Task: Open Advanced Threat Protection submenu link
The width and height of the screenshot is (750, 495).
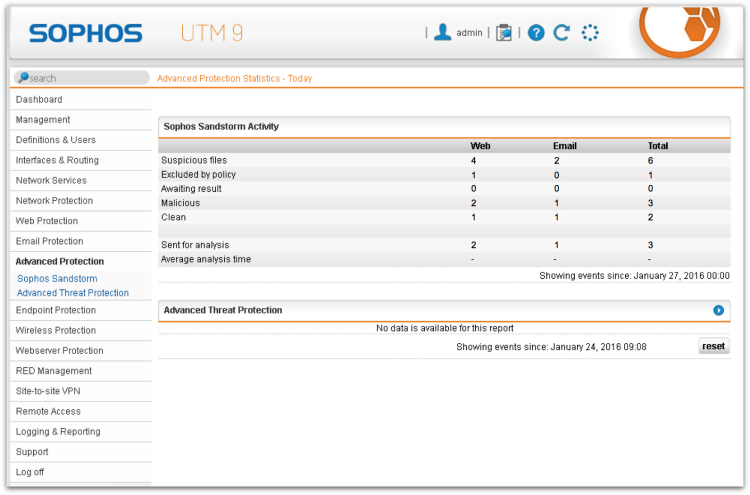Action: (x=73, y=293)
